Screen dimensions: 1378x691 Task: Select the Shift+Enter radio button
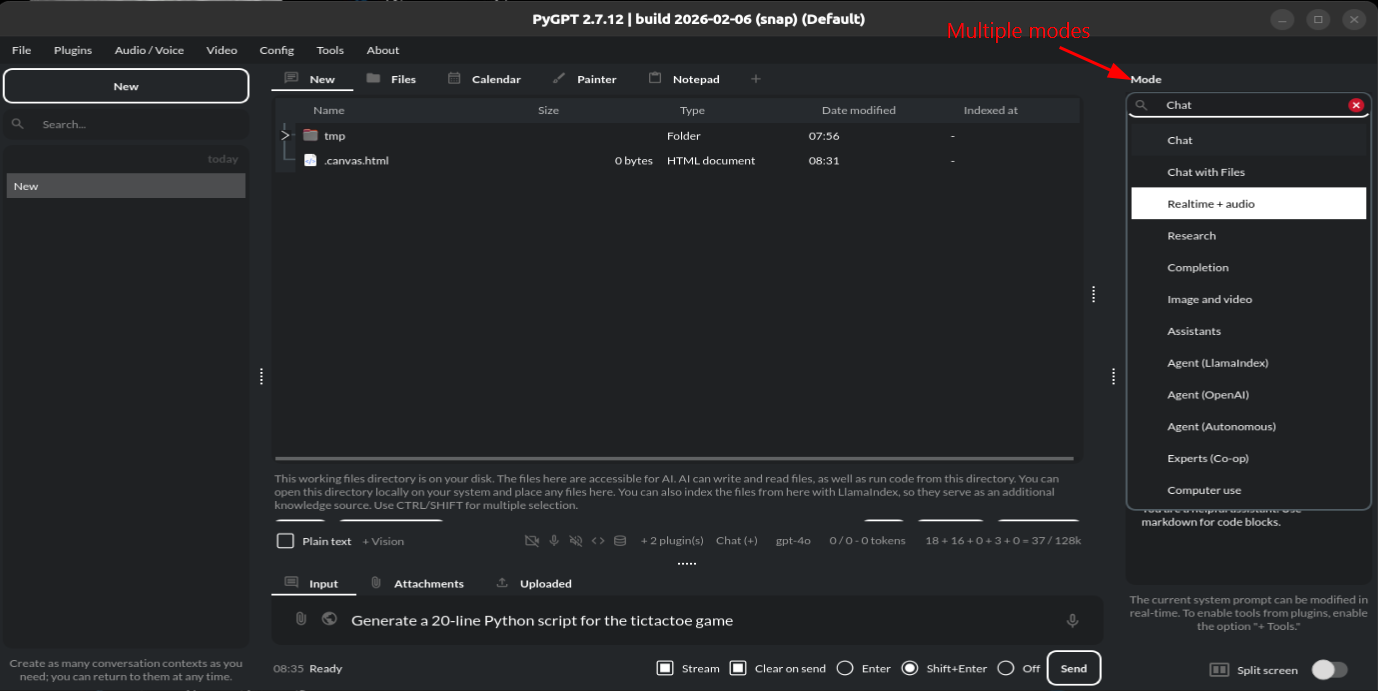(x=910, y=668)
